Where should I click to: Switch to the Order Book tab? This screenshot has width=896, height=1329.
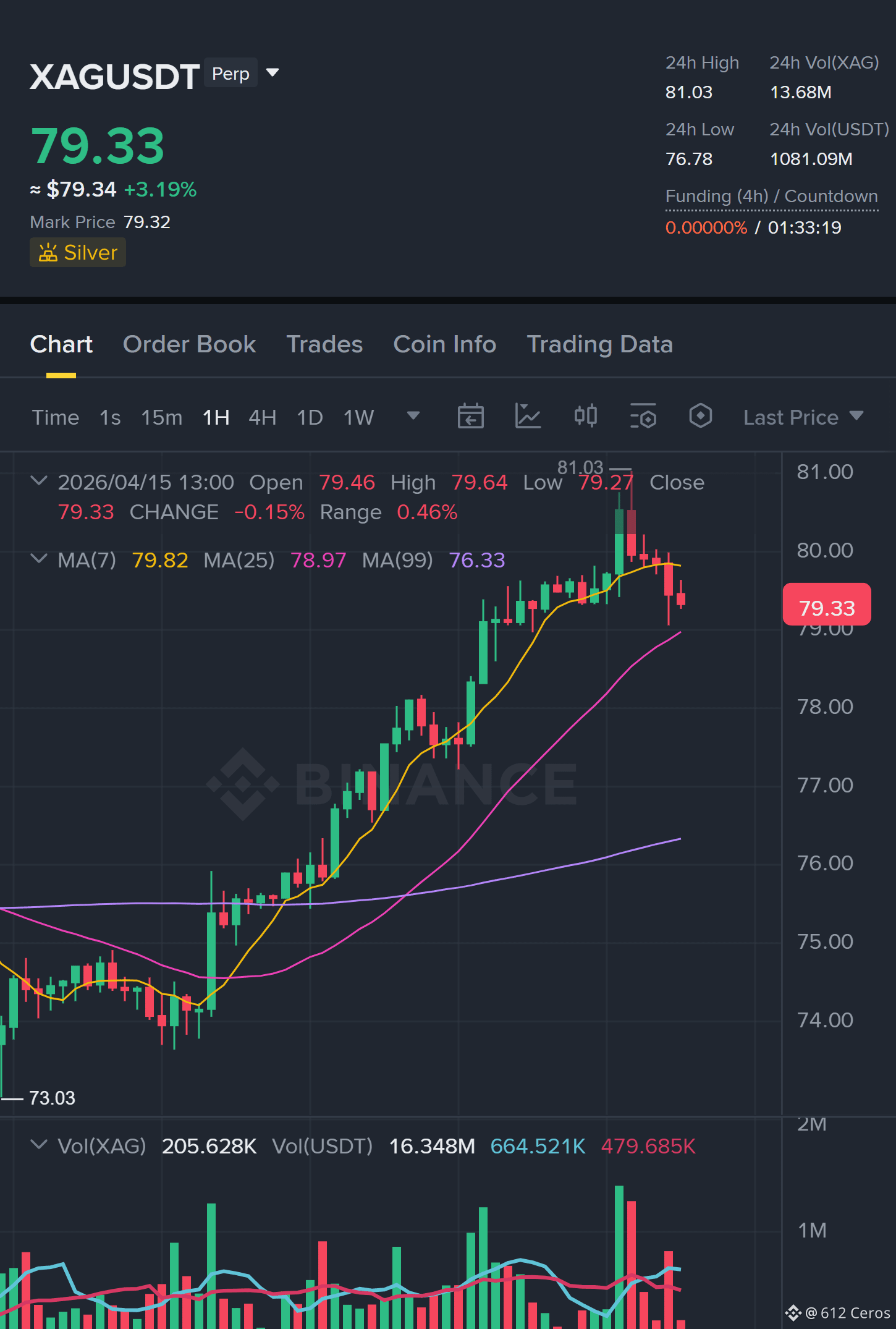point(189,344)
